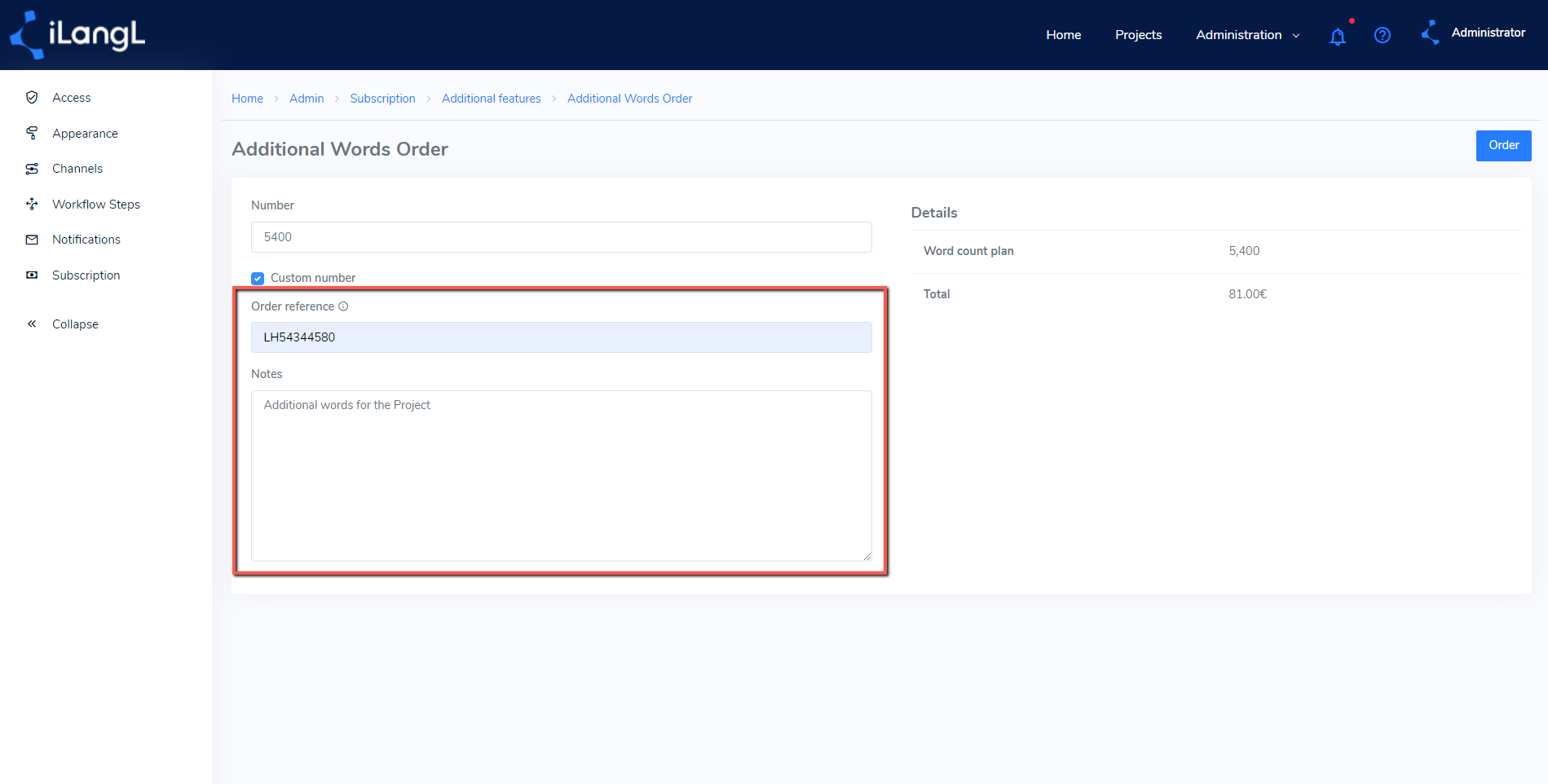Screen dimensions: 1548x784
Task: Select the Channels icon in sidebar
Action: point(32,169)
